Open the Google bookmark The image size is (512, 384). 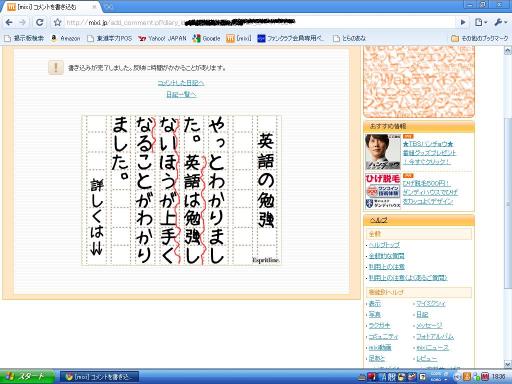click(206, 38)
